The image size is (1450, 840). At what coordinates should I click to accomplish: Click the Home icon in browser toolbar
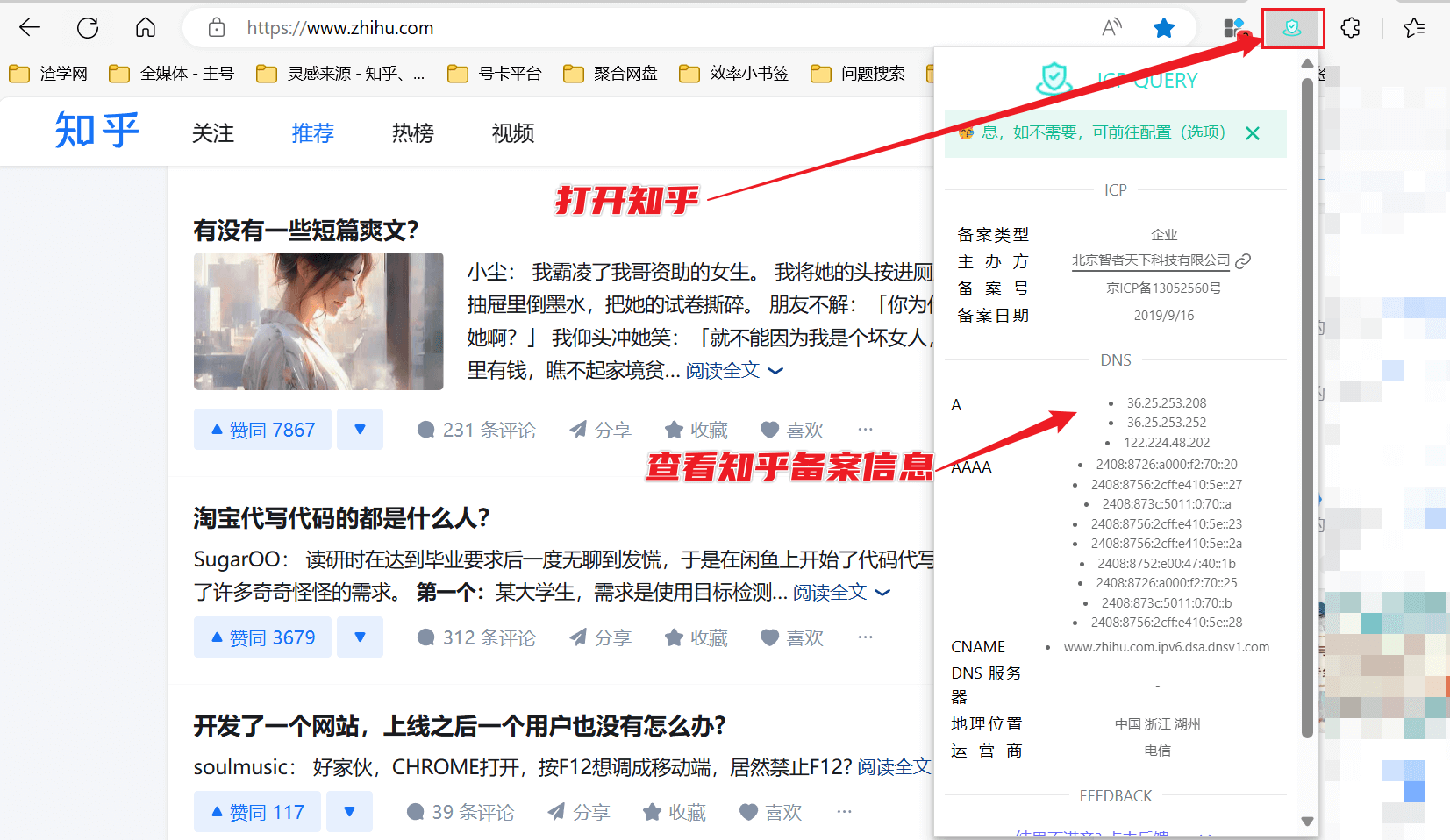[x=146, y=27]
